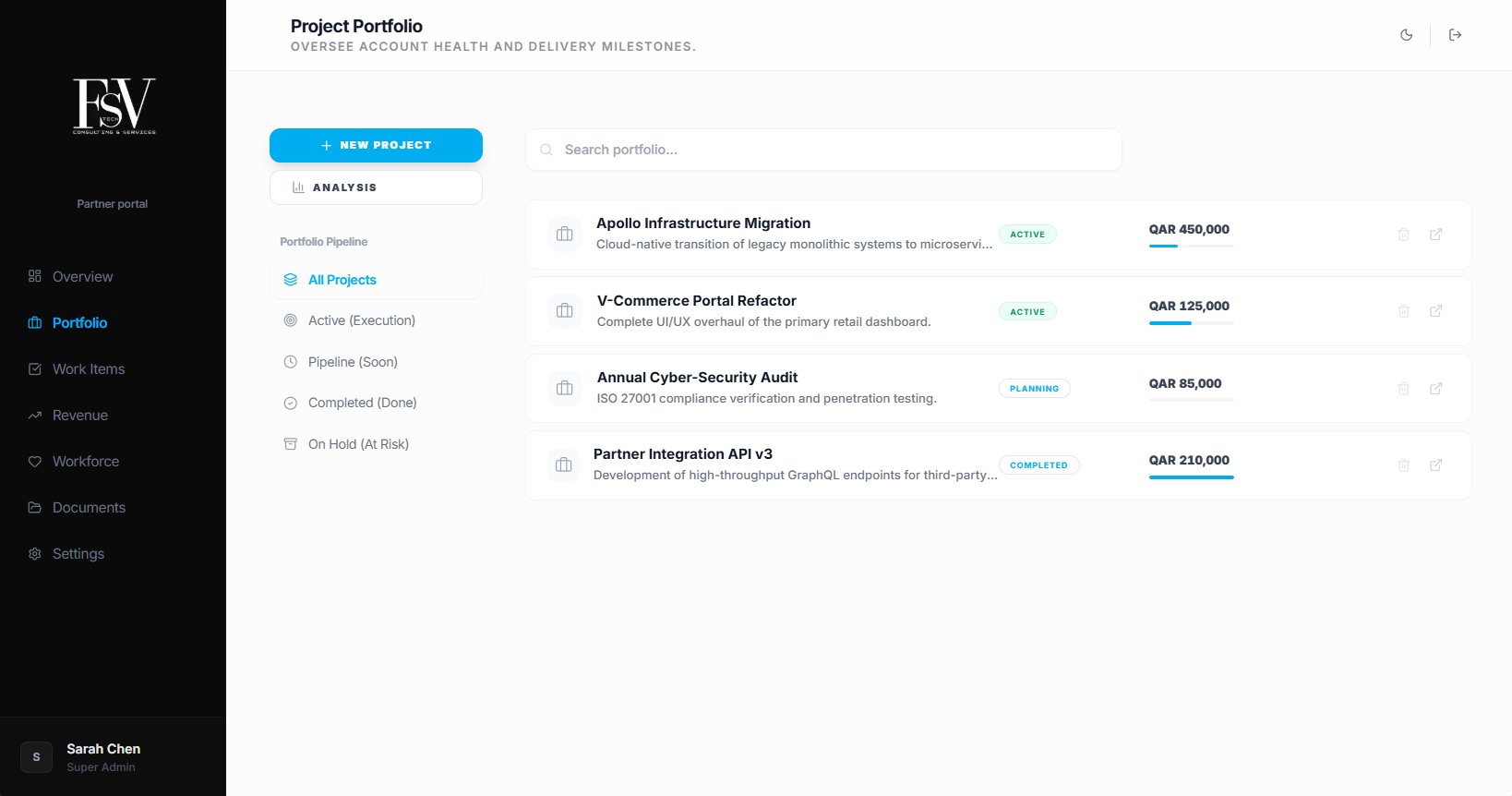Click the New Project button
This screenshot has width=1512, height=796.
[376, 145]
